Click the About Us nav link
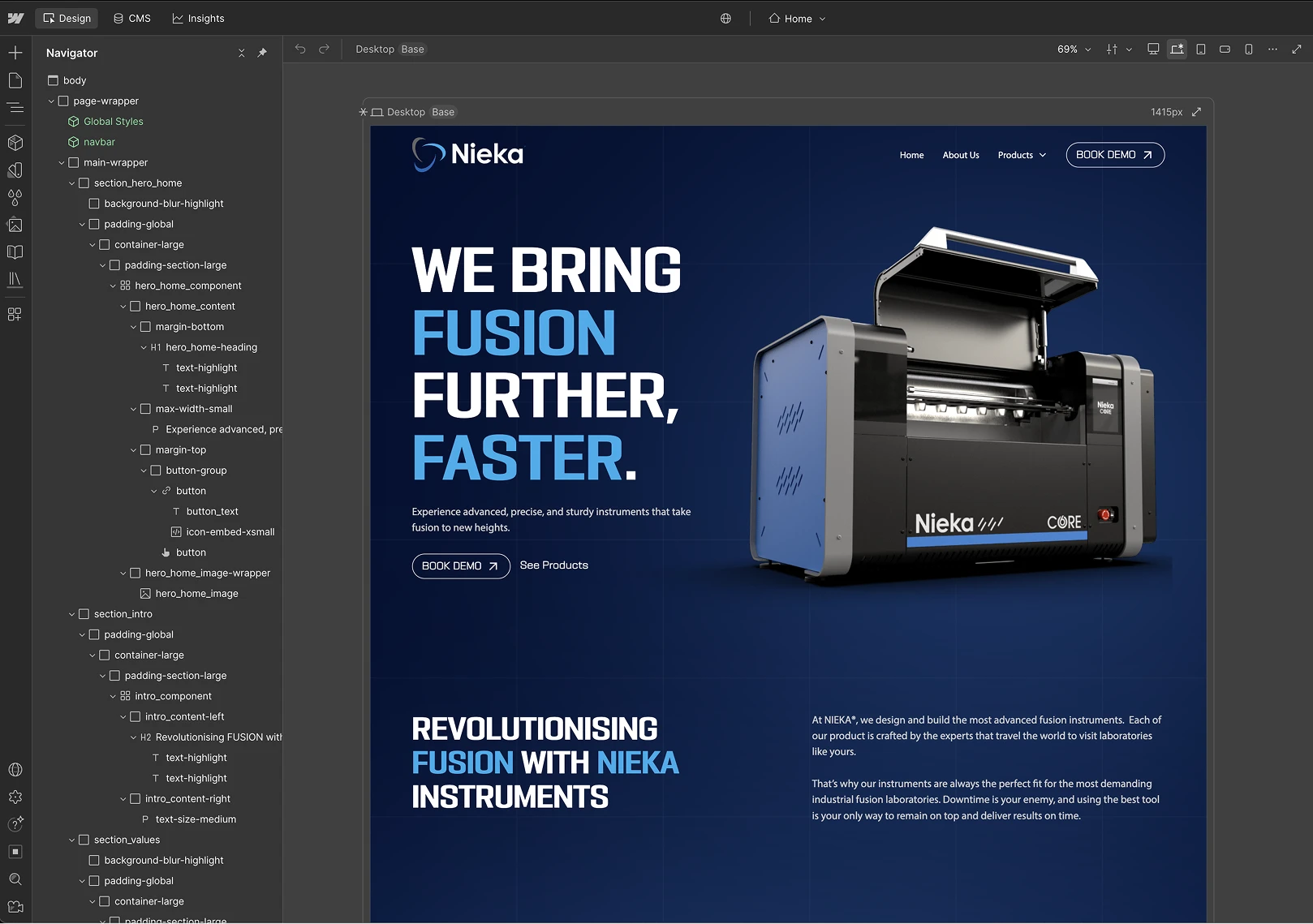The width and height of the screenshot is (1313, 924). 961,155
